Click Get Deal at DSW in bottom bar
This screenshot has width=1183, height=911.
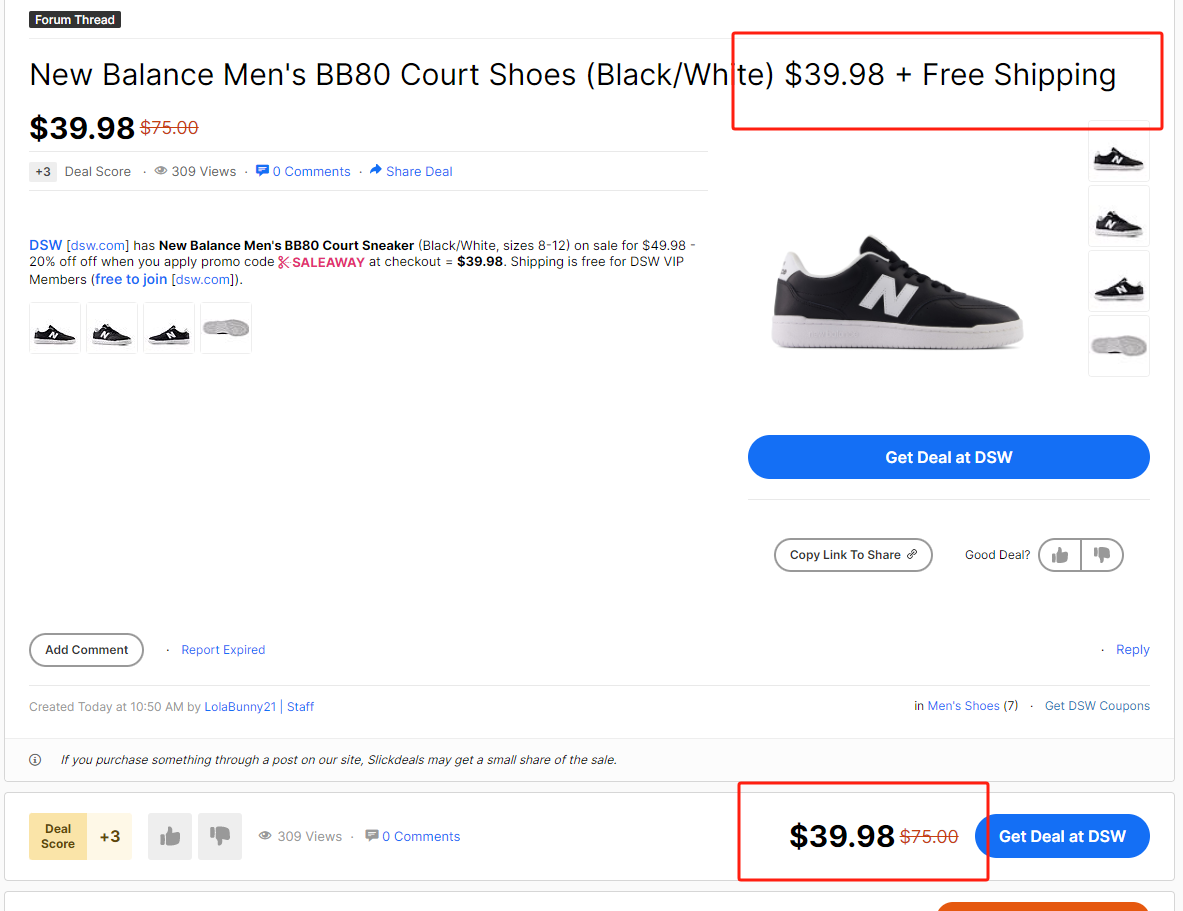(x=1062, y=836)
